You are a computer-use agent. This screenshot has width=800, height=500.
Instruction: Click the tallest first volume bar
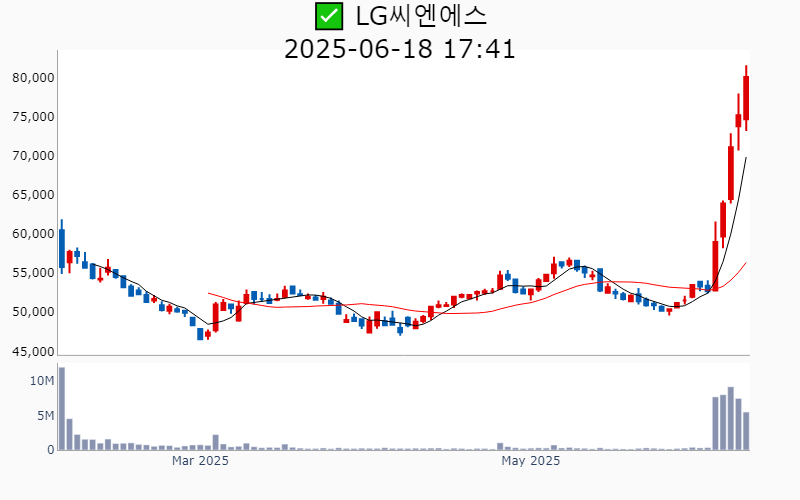[62, 409]
